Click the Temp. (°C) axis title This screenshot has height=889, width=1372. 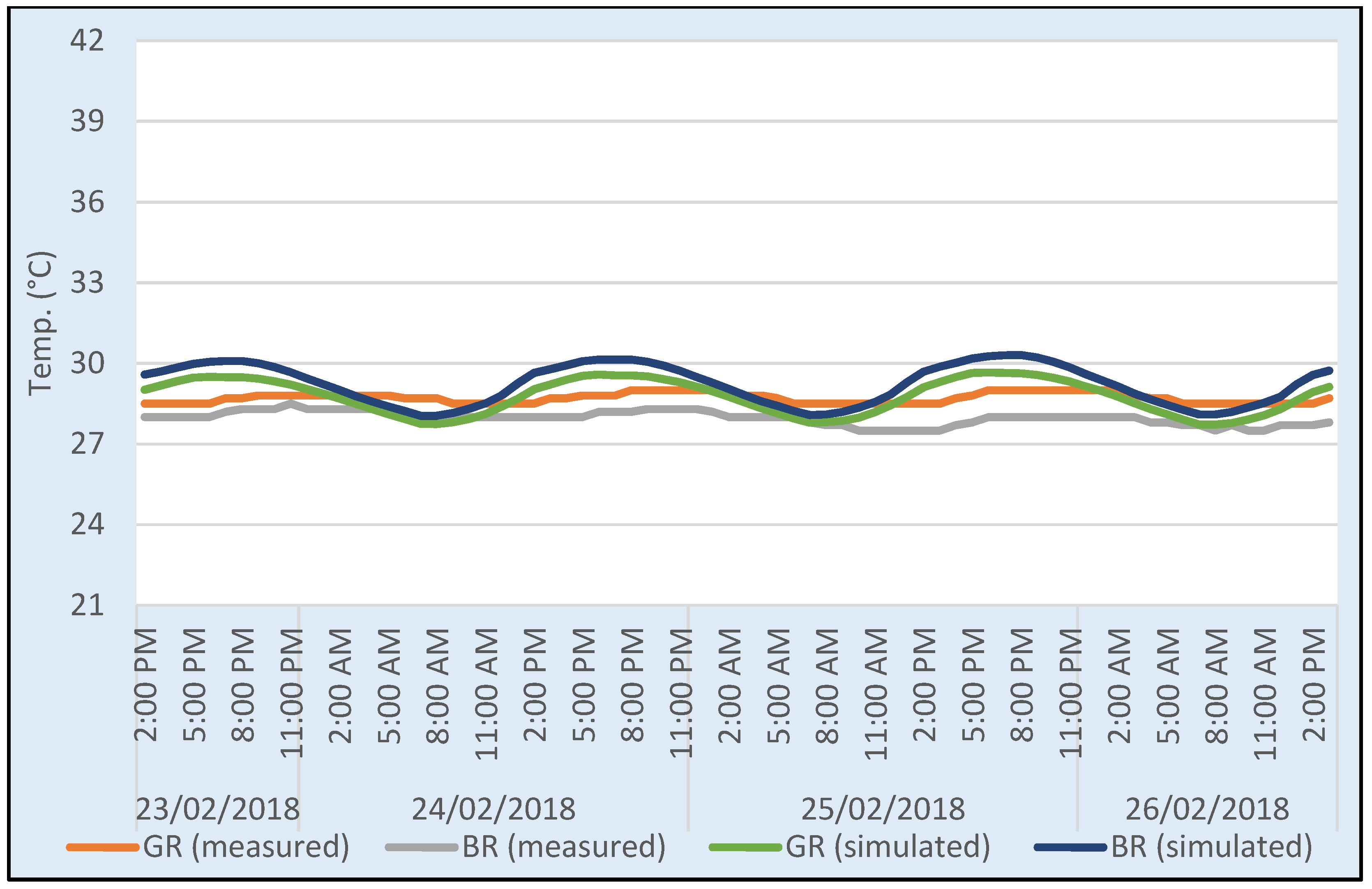pos(41,323)
